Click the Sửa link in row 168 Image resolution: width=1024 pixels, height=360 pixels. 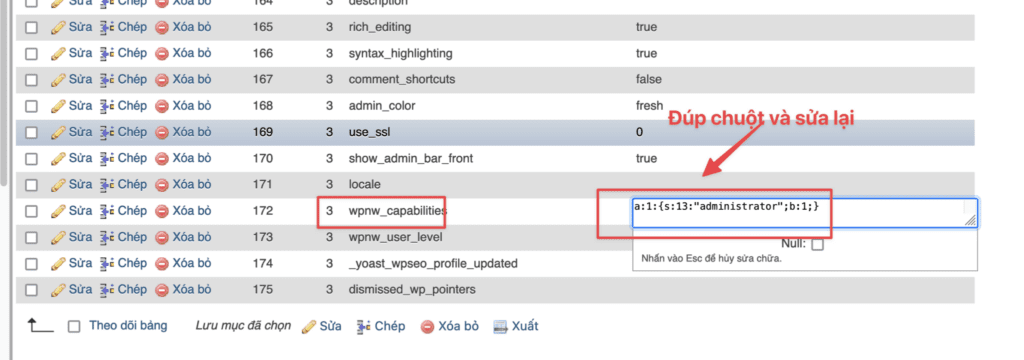(x=80, y=106)
